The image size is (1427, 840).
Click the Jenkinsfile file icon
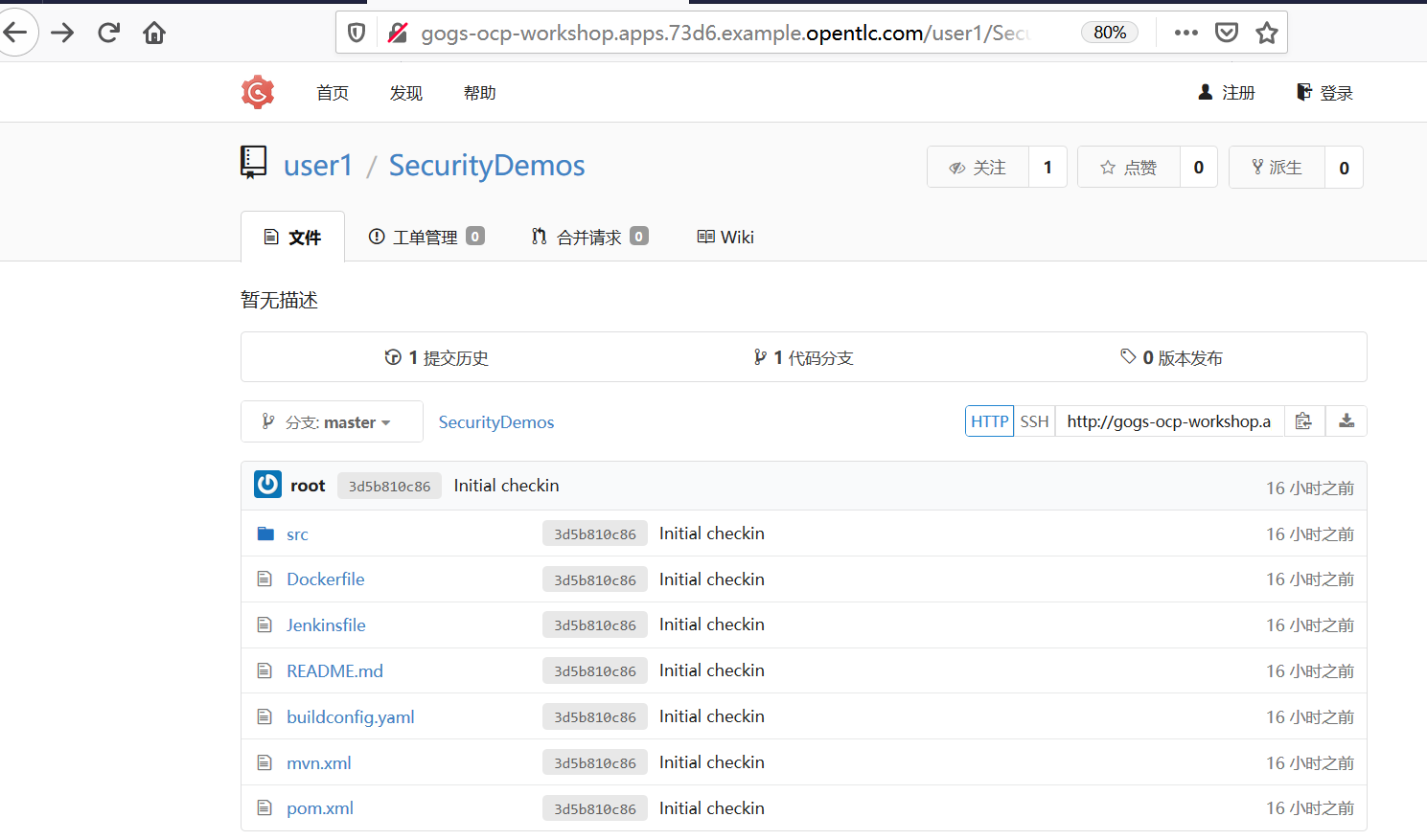point(265,624)
